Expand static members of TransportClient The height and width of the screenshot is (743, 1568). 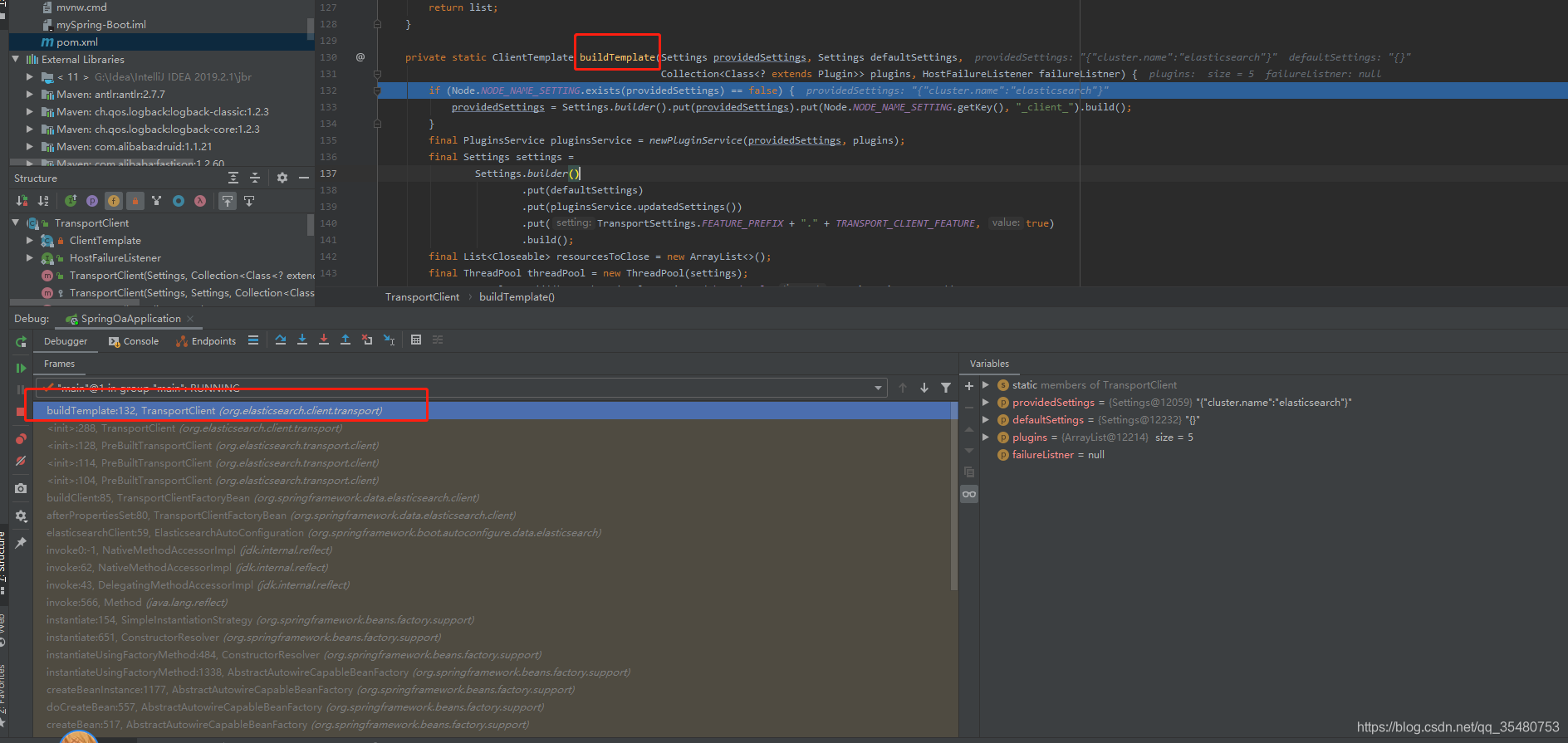tap(986, 384)
